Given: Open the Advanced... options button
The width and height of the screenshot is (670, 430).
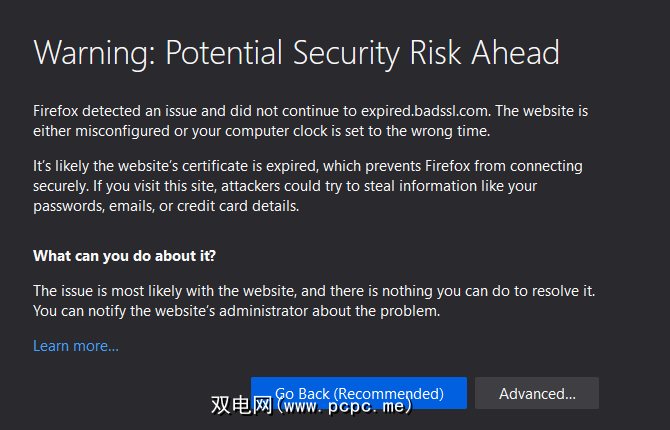Looking at the screenshot, I should 537,393.
